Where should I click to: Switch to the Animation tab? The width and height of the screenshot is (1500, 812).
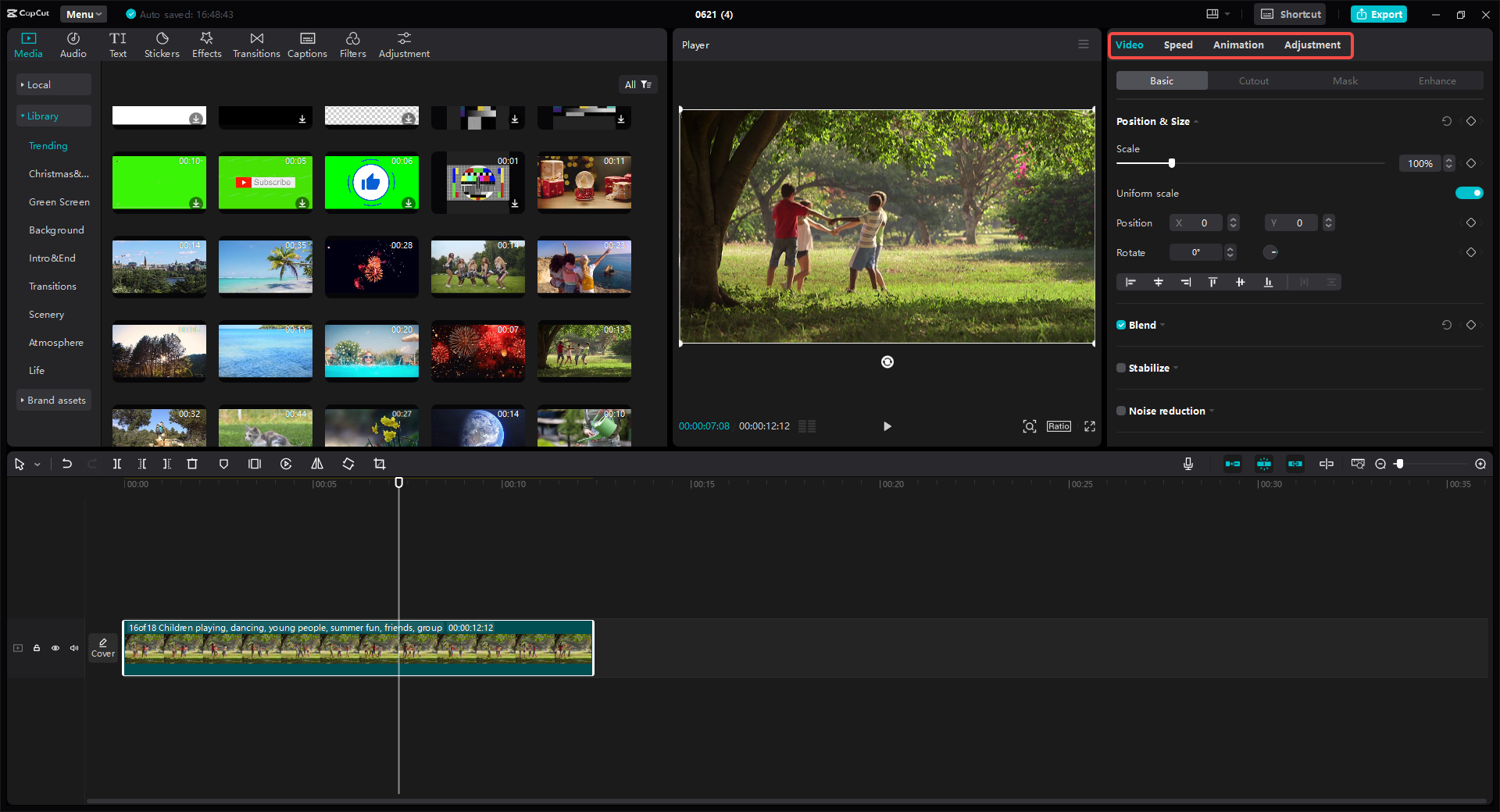coord(1237,45)
